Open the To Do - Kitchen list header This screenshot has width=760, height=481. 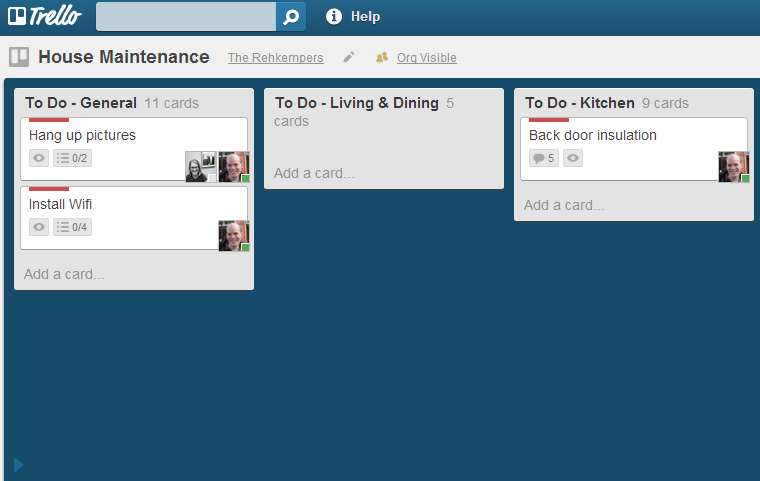580,103
